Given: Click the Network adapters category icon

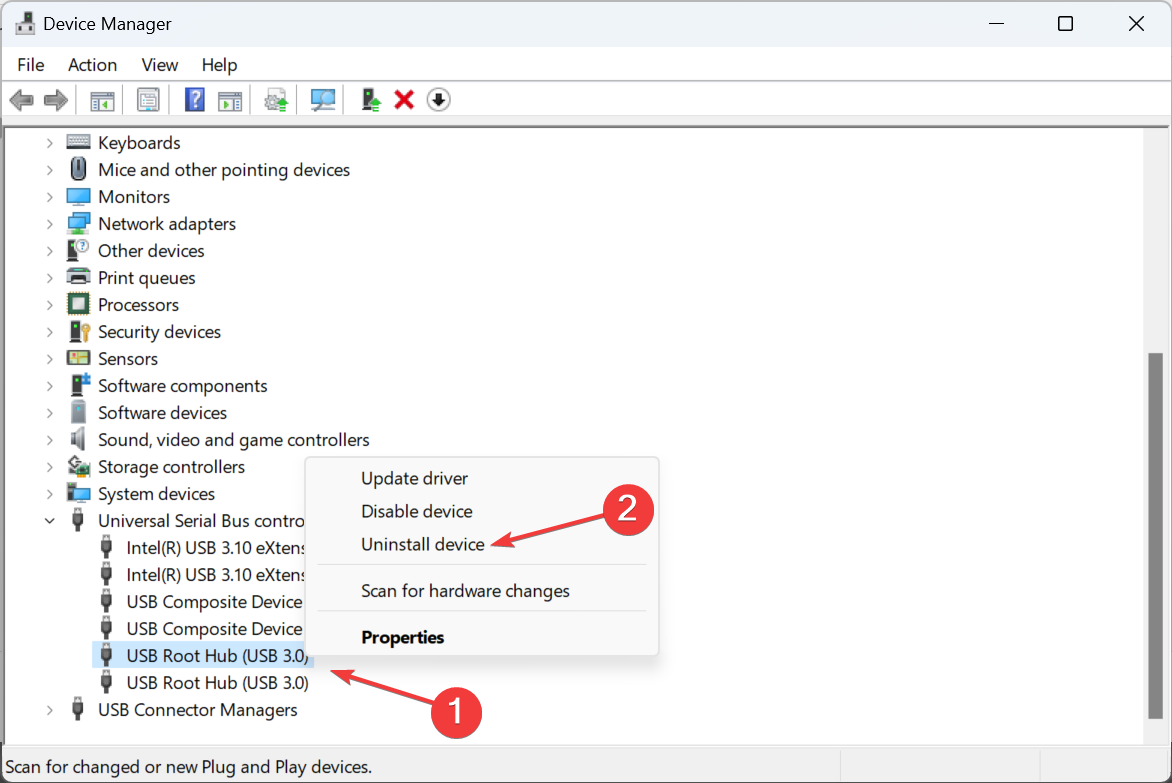Looking at the screenshot, I should coord(78,223).
